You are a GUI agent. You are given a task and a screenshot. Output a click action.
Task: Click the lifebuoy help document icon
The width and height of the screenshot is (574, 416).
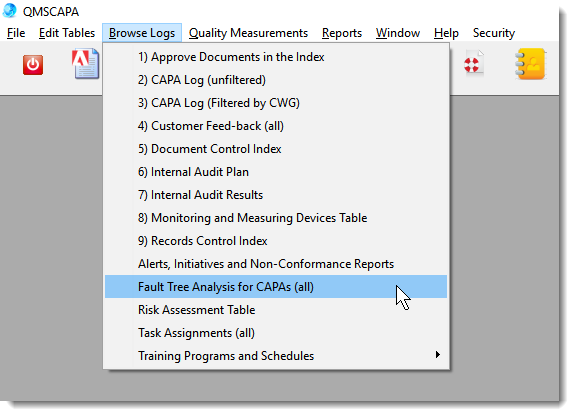click(474, 64)
